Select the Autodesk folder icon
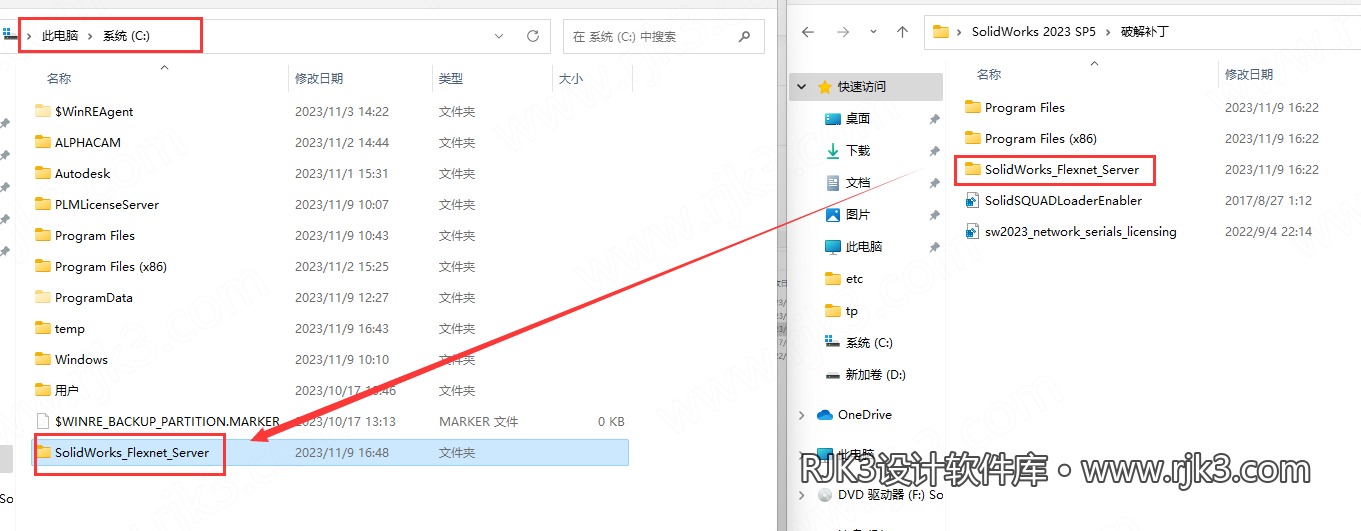 coord(42,173)
